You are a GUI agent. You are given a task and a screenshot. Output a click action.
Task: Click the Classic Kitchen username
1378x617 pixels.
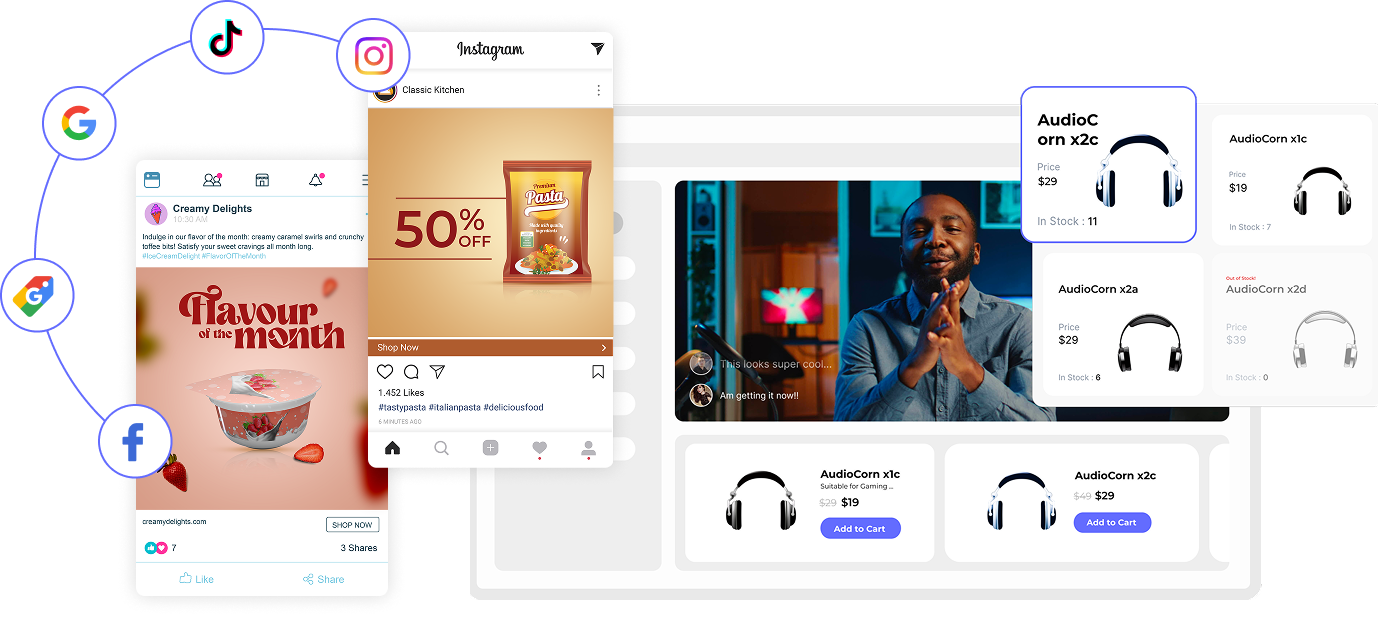433,90
